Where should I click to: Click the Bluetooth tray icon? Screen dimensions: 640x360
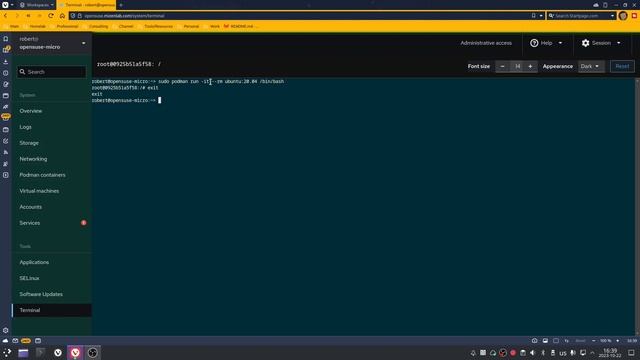click(x=543, y=353)
